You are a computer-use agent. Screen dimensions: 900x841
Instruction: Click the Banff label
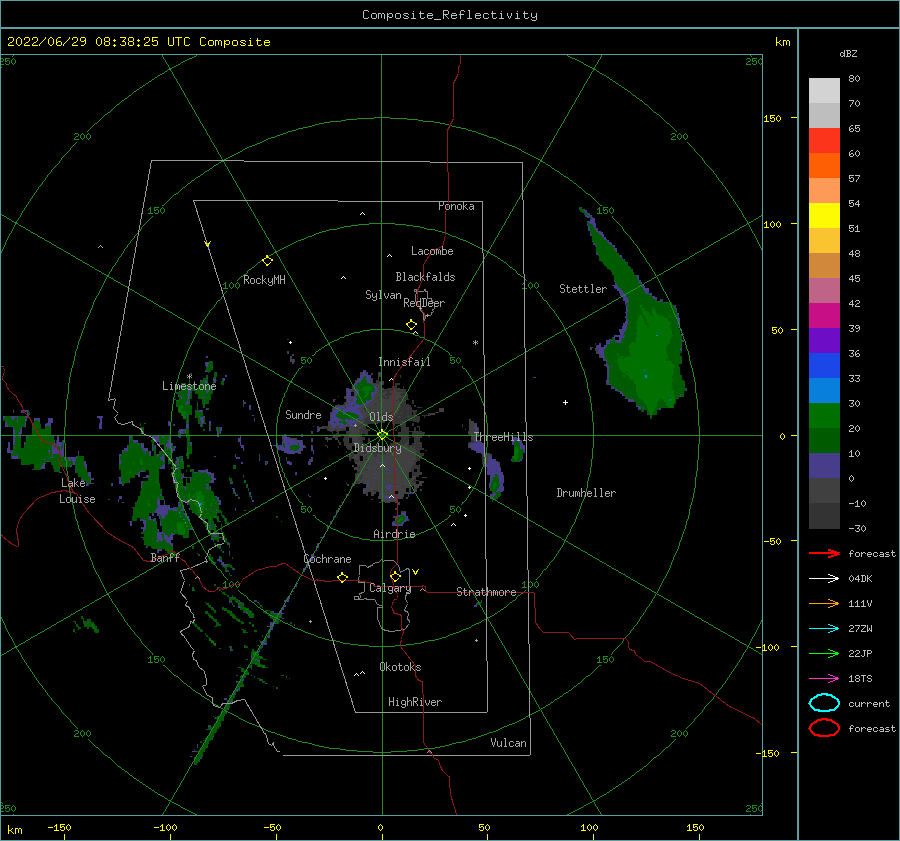tap(165, 558)
